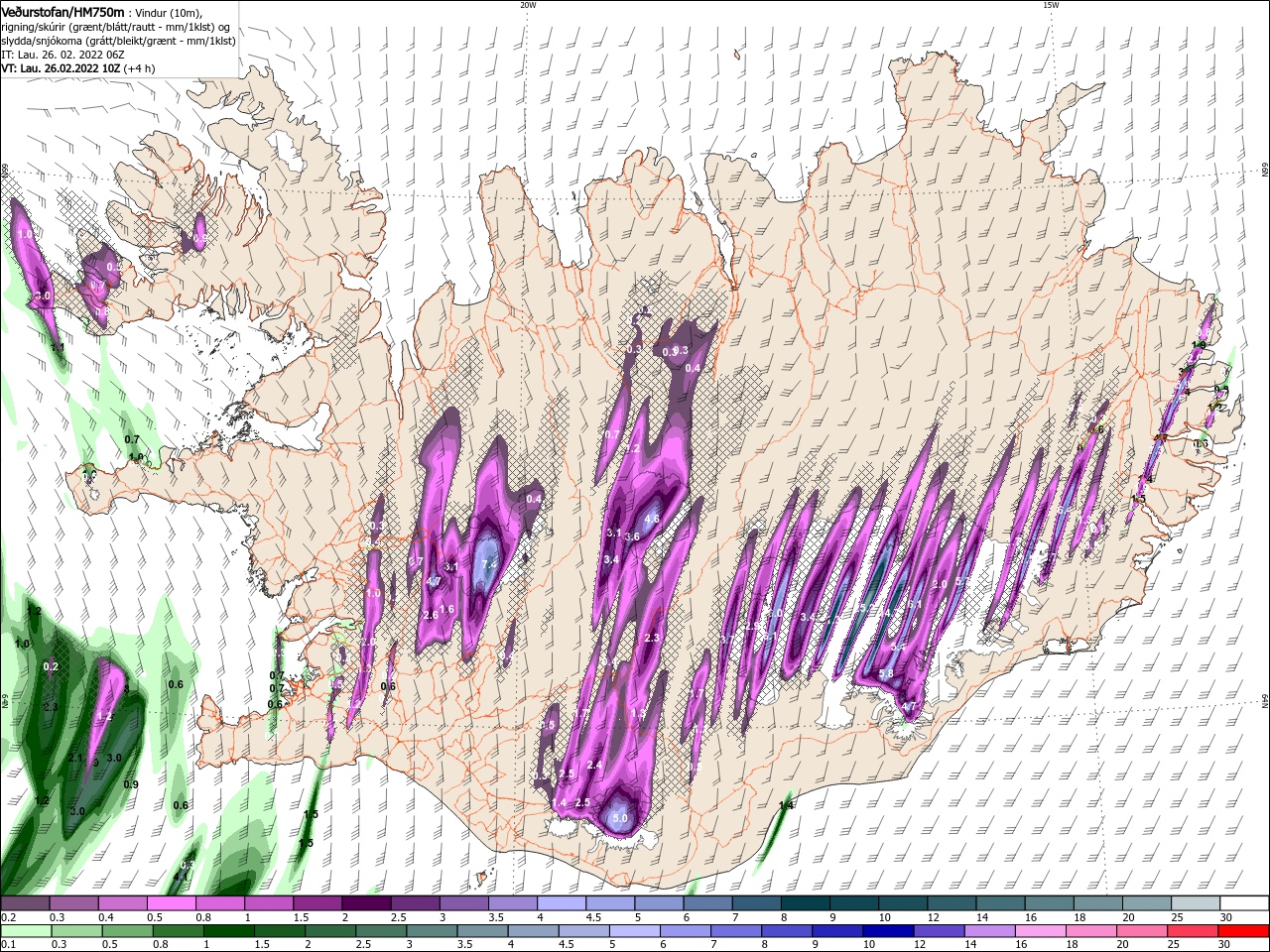This screenshot has width=1270, height=952.
Task: Click the light pink 16–18 rain swatch
Action: (x=1041, y=931)
